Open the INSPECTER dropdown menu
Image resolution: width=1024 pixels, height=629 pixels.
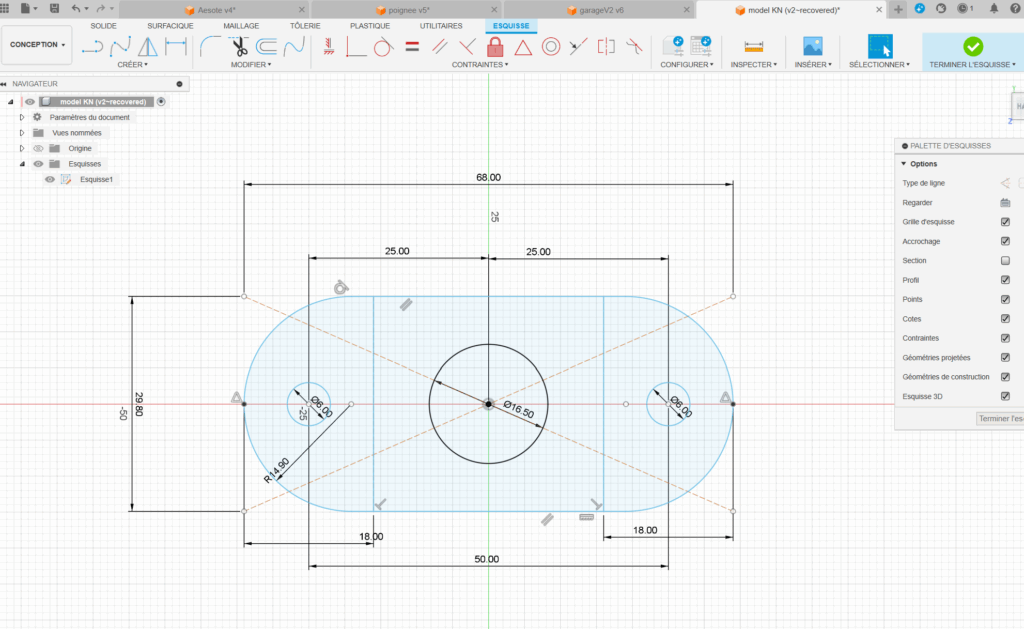click(754, 65)
